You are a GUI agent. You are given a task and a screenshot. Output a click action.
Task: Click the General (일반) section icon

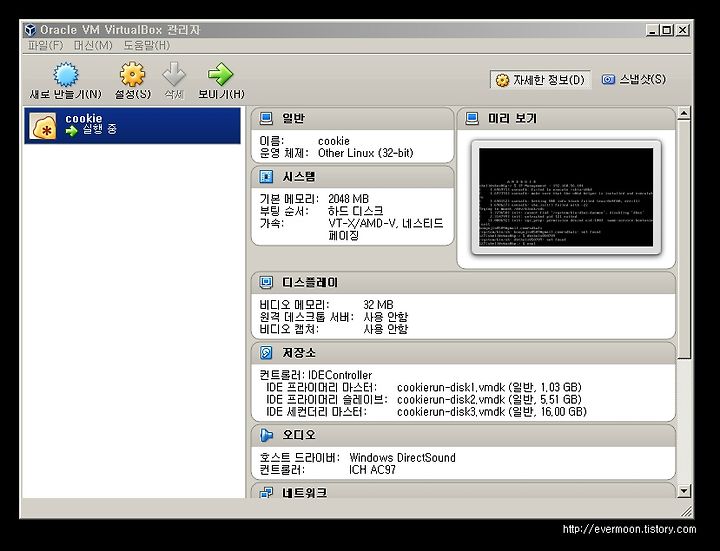[266, 118]
